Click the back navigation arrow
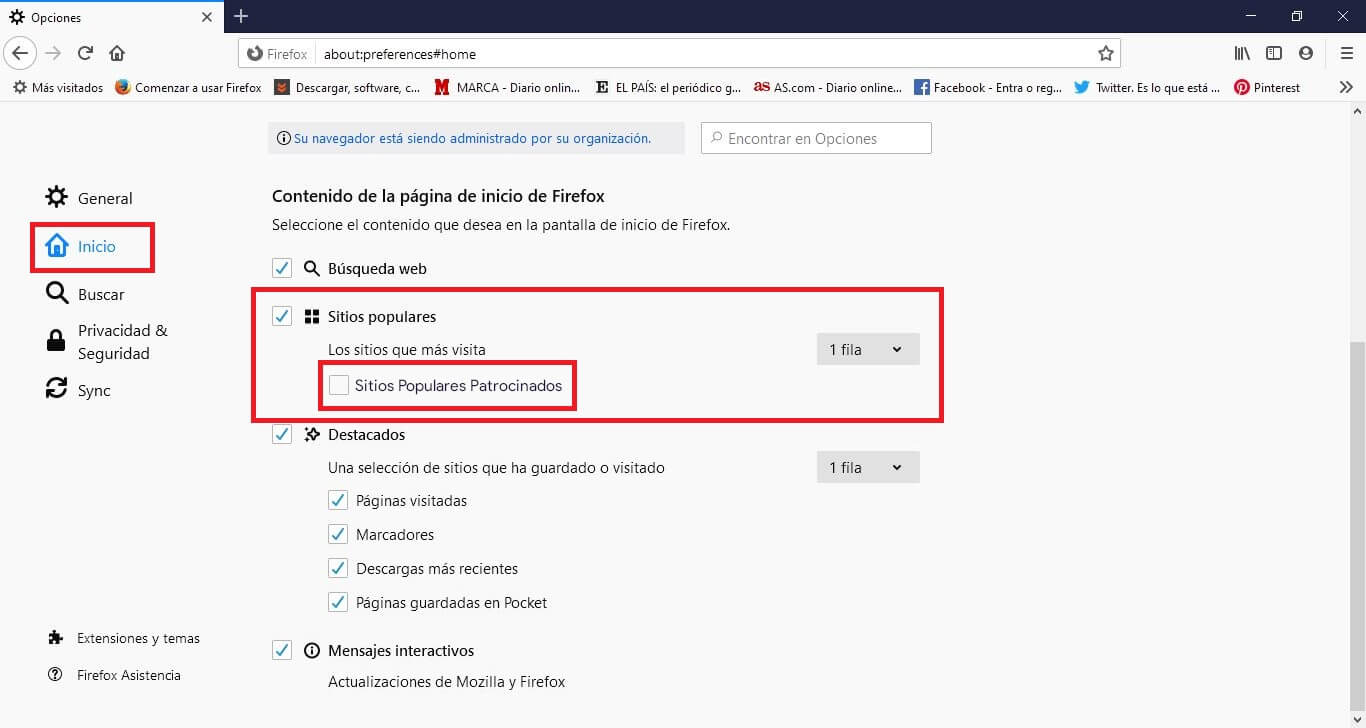The height and width of the screenshot is (728, 1366). coord(21,53)
